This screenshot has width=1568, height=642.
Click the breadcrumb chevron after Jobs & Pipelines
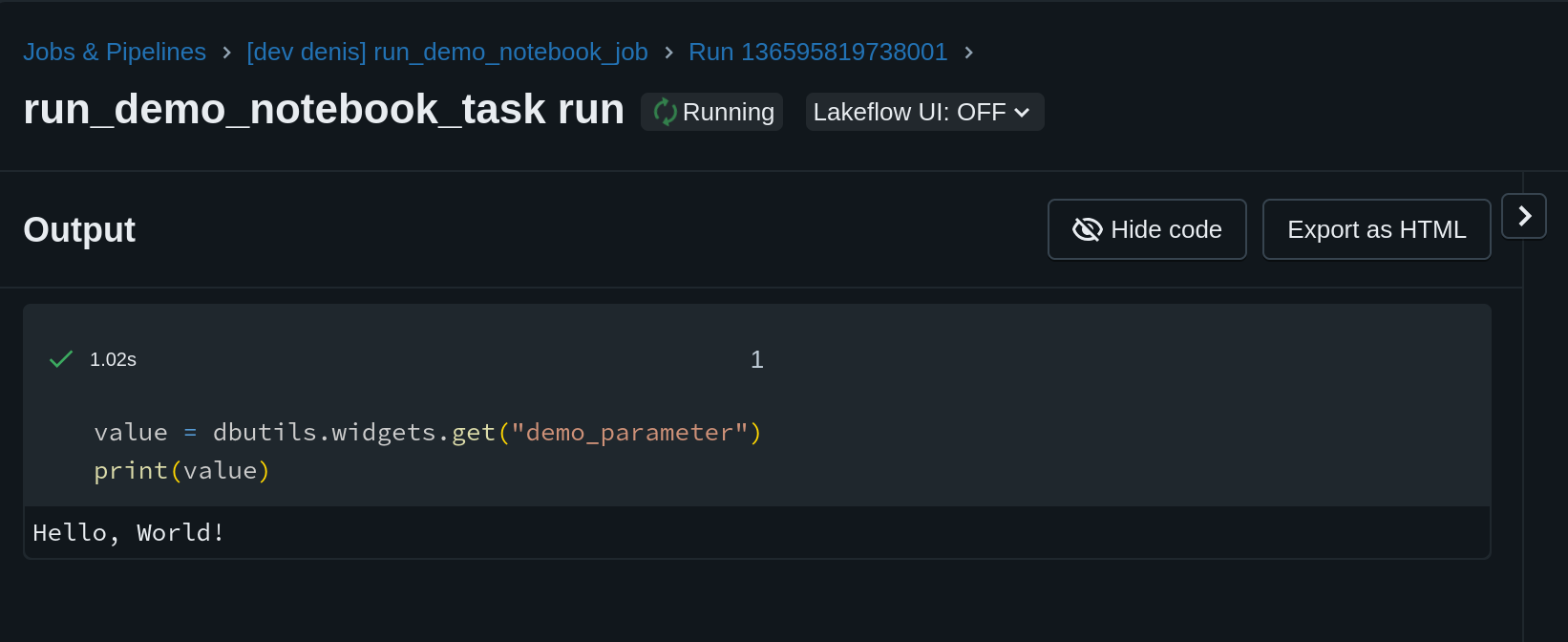[226, 53]
